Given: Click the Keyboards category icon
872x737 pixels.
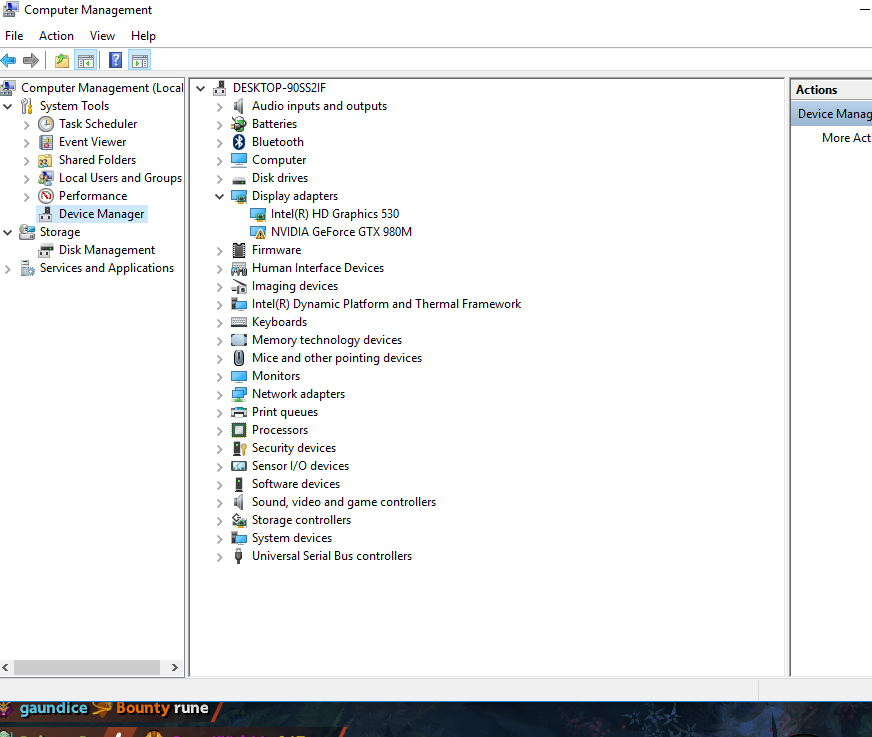Looking at the screenshot, I should pos(239,322).
